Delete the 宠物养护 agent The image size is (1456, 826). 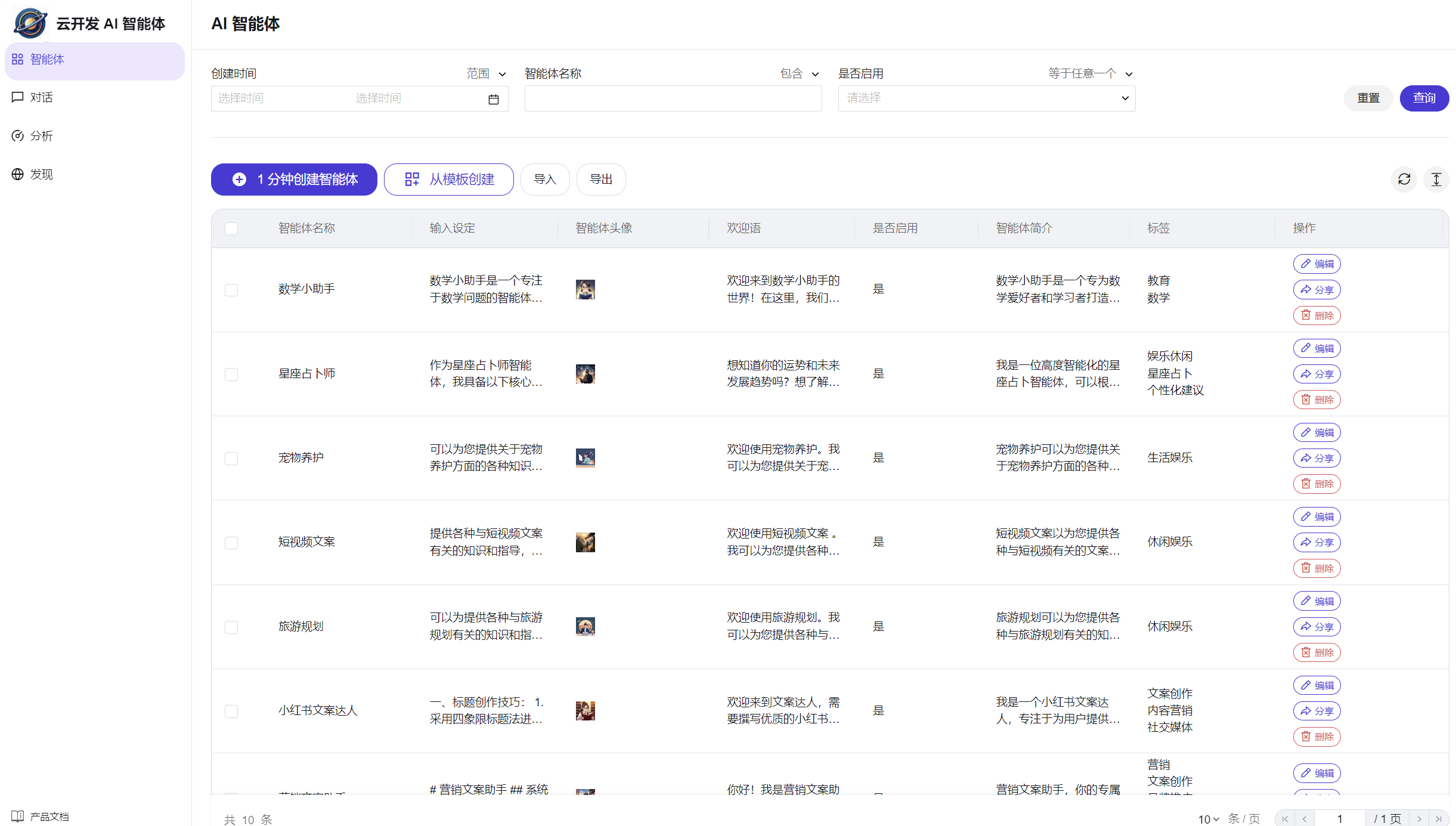[1316, 484]
